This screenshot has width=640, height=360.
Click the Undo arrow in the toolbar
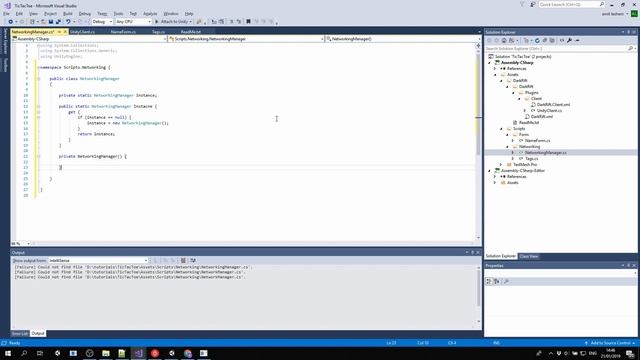point(68,22)
